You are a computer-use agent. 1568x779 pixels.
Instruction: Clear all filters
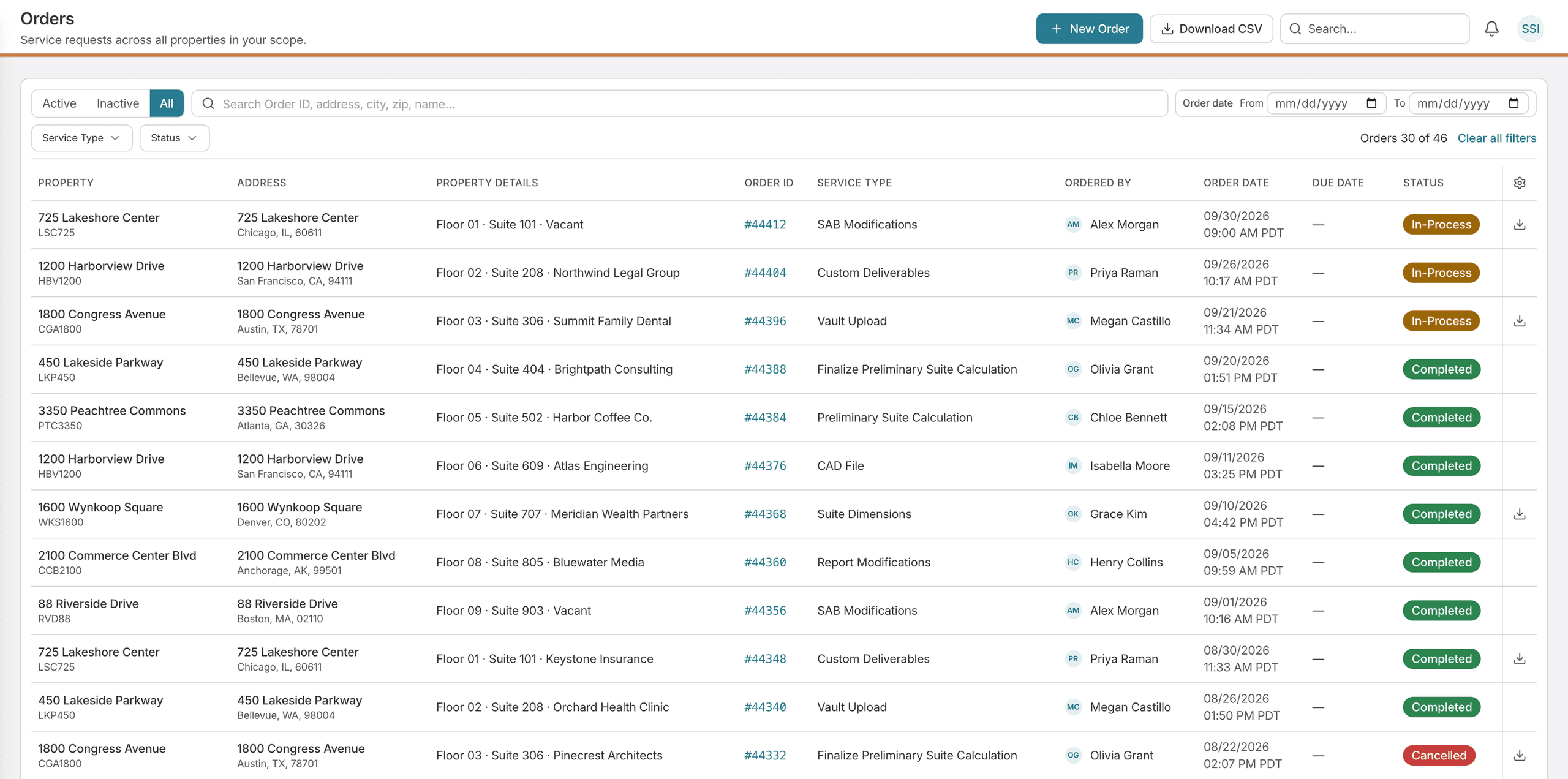(1496, 138)
